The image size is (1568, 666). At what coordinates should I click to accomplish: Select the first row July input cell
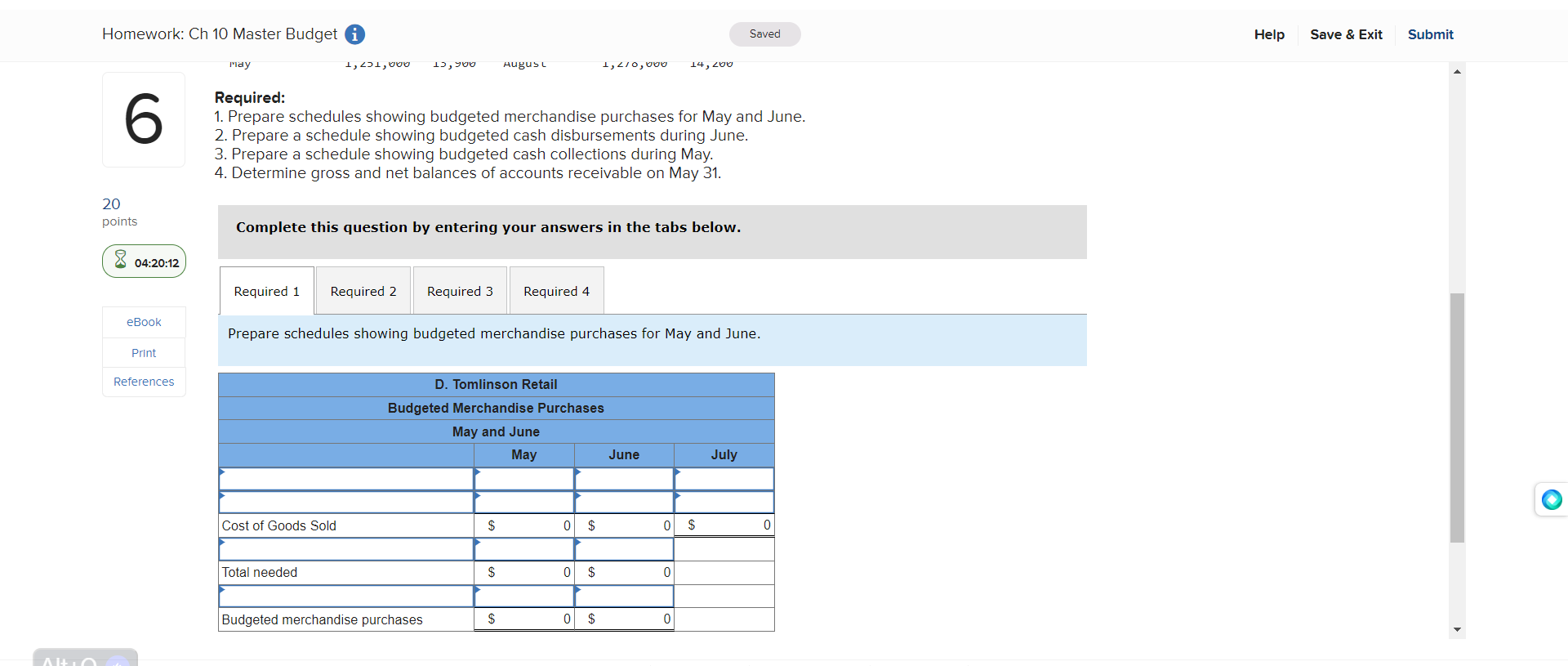724,479
